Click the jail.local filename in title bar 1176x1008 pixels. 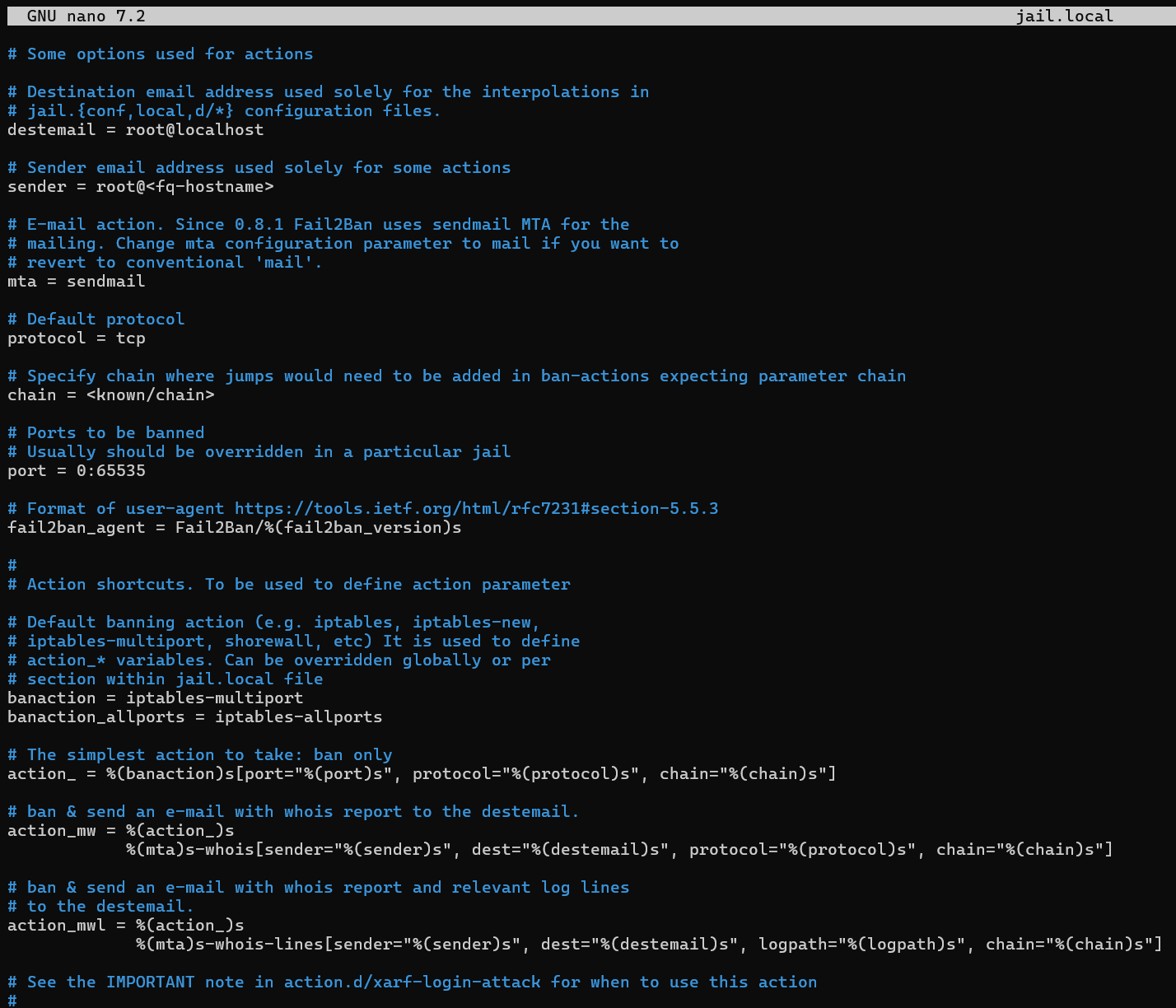[1064, 16]
